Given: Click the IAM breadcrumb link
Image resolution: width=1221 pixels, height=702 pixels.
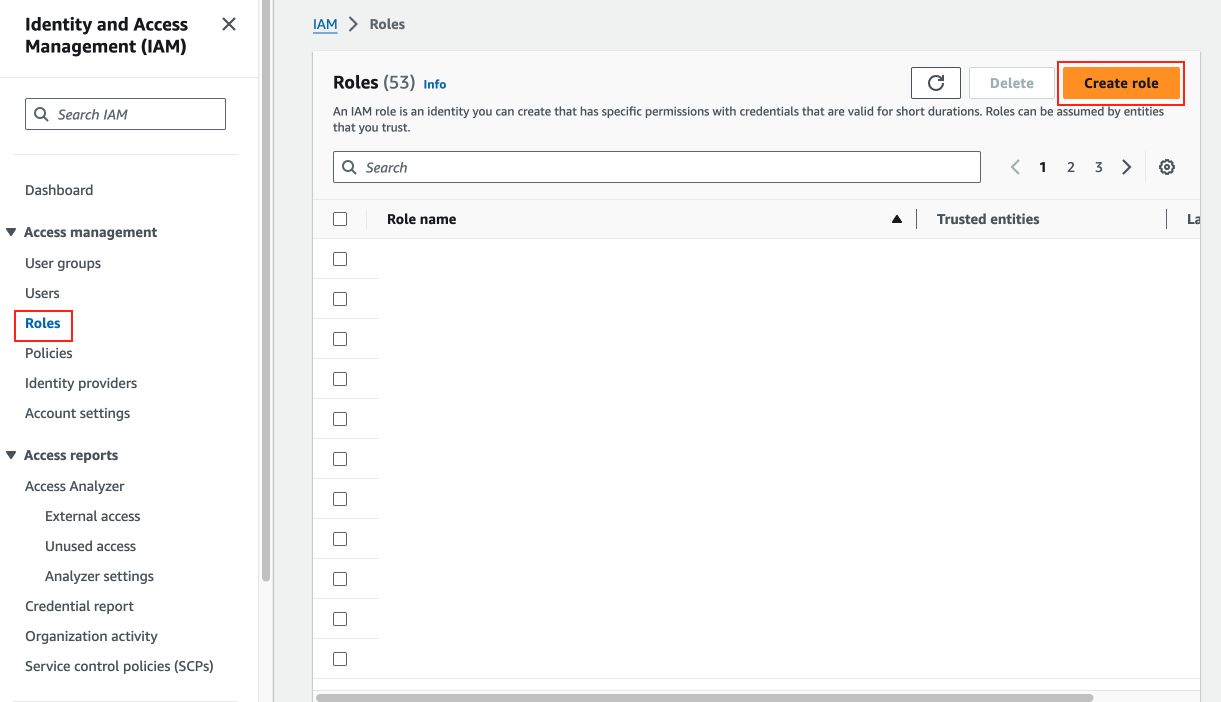Looking at the screenshot, I should tap(325, 24).
